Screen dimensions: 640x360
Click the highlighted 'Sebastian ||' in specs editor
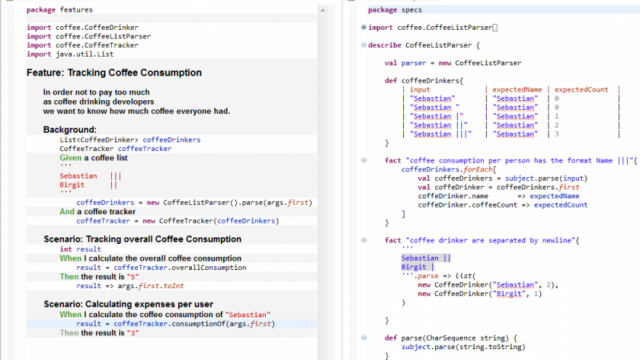click(426, 258)
